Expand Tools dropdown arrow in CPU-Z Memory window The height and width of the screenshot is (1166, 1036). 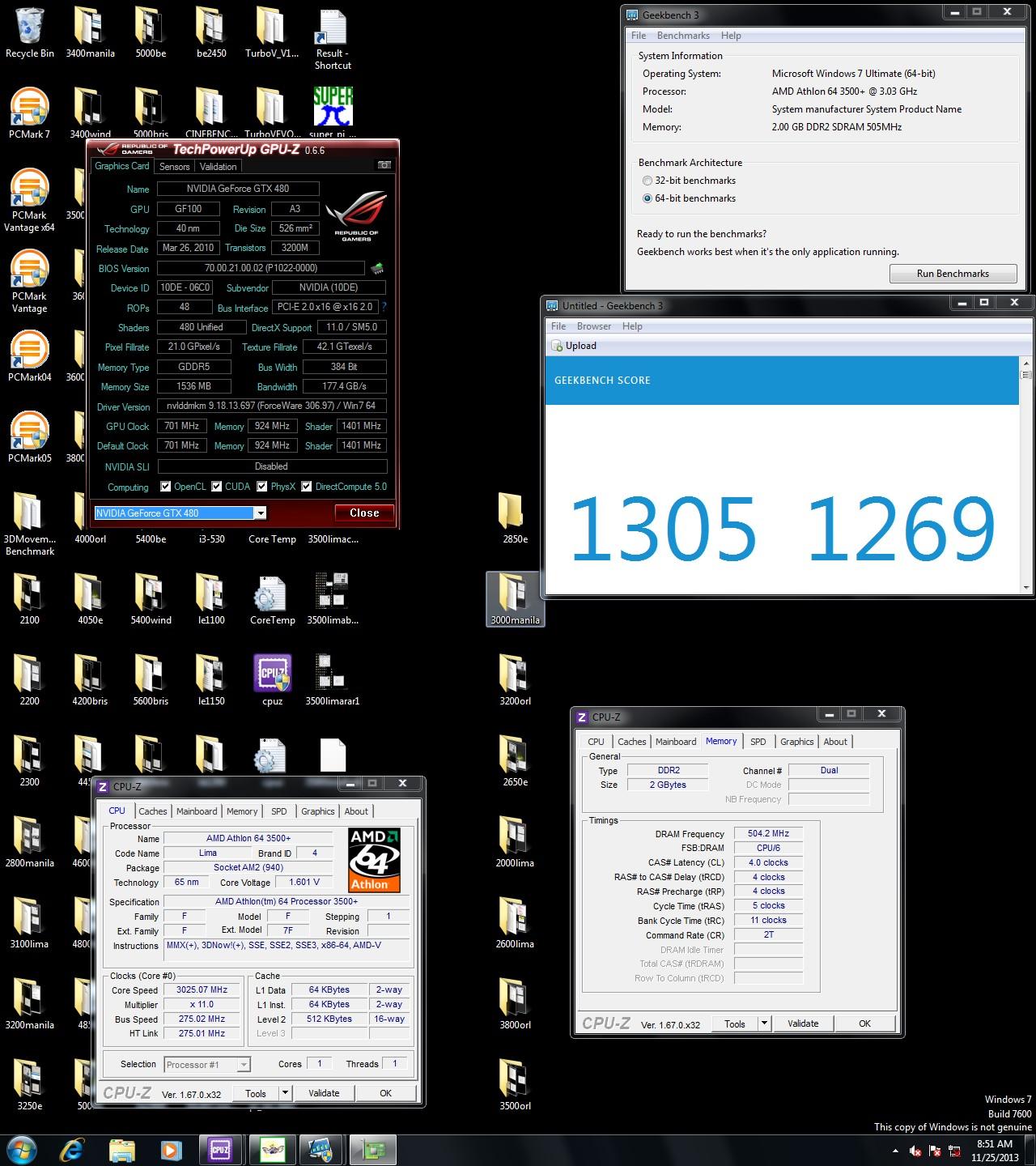(x=764, y=1023)
